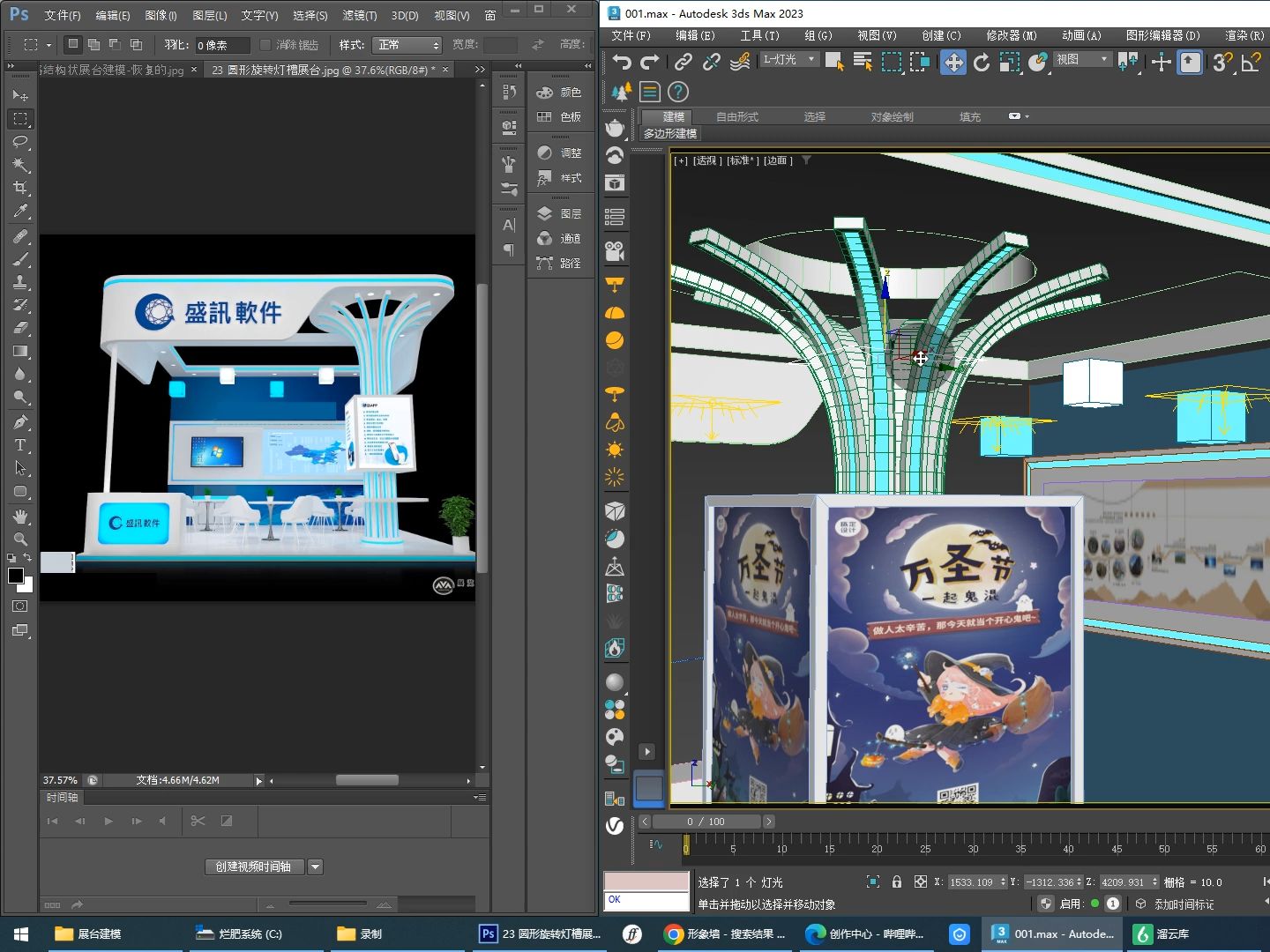Open the 图层(L) menu in Photoshop
Viewport: 1270px width, 952px height.
[210, 15]
